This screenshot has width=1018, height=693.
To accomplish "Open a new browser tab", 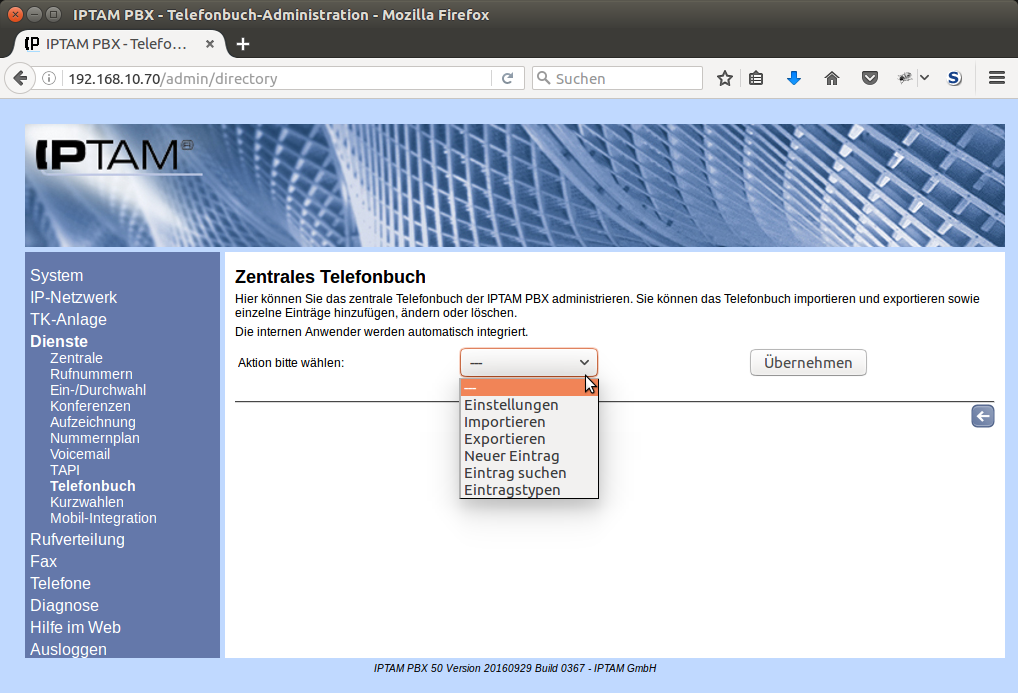I will 243,44.
